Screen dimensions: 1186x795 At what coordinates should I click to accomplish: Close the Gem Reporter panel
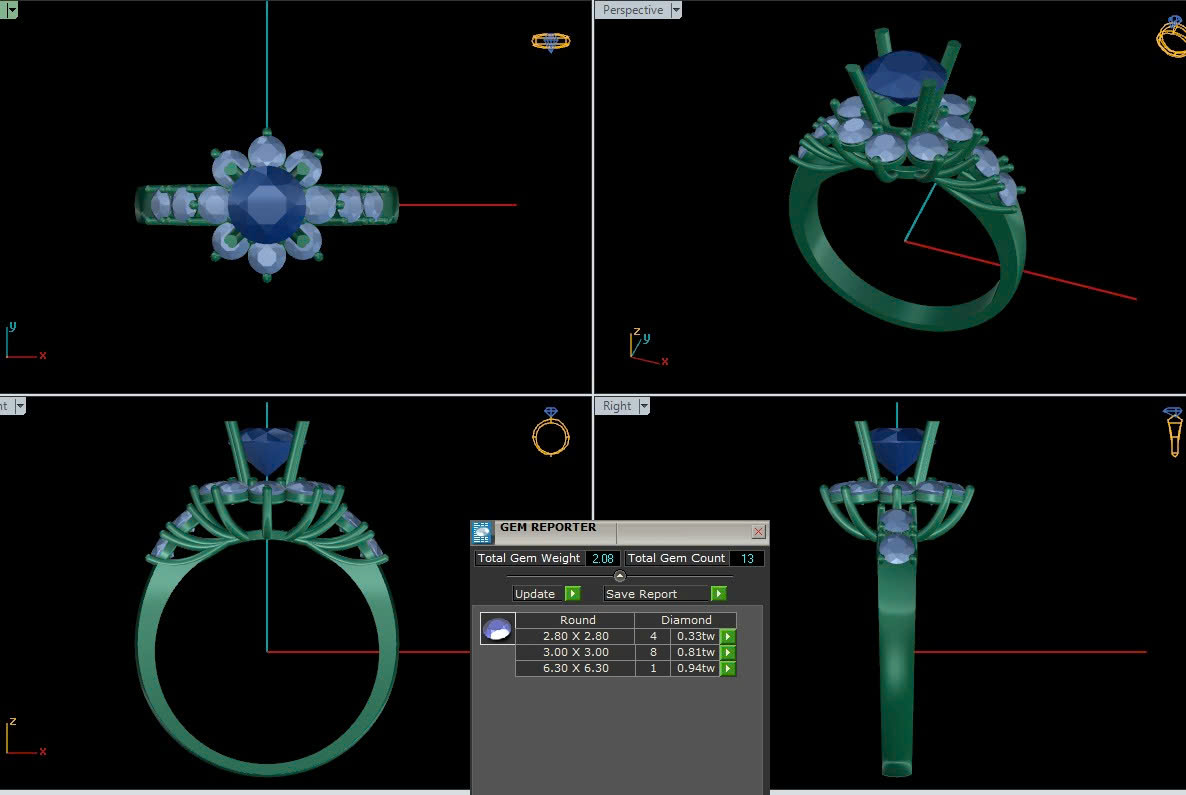[758, 532]
